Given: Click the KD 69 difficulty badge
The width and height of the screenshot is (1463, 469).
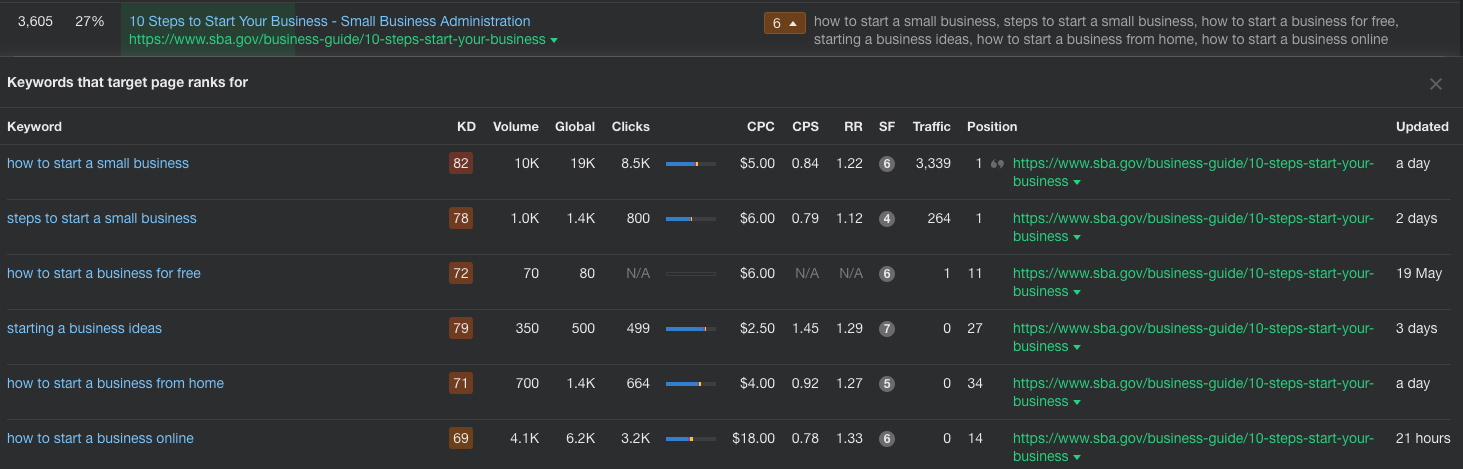Looking at the screenshot, I should pyautogui.click(x=461, y=439).
